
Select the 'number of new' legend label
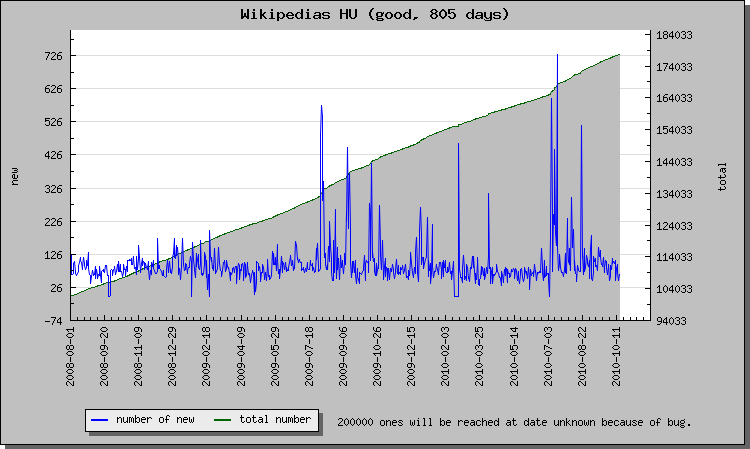coord(155,420)
